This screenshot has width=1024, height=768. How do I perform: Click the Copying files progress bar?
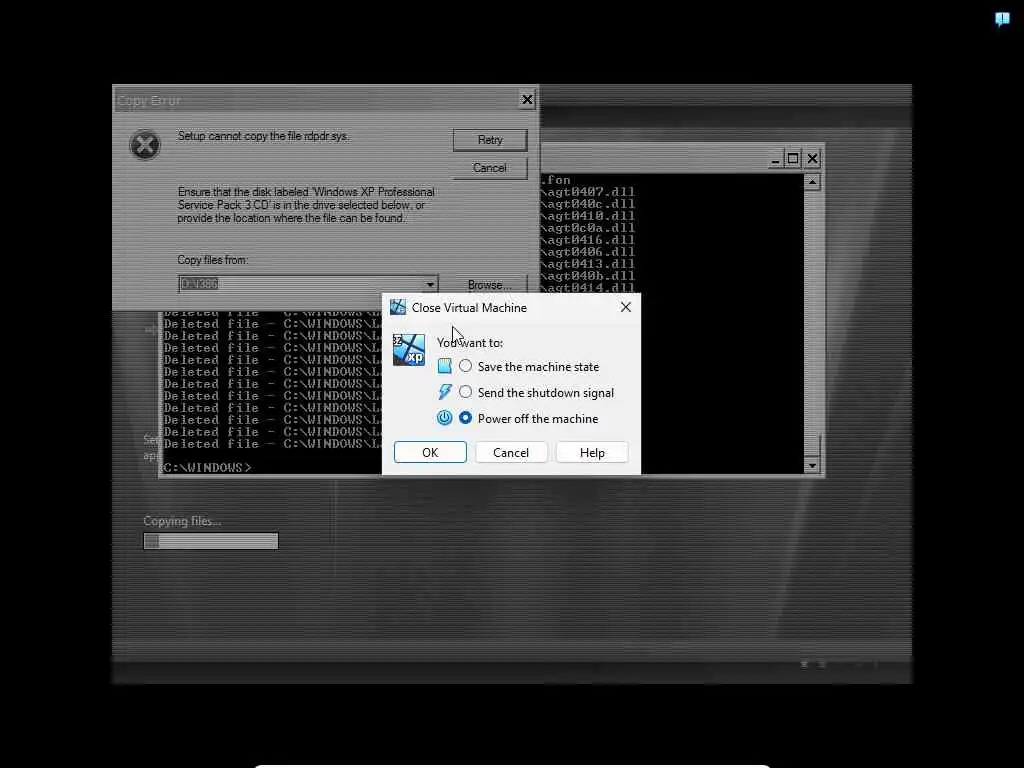(211, 541)
